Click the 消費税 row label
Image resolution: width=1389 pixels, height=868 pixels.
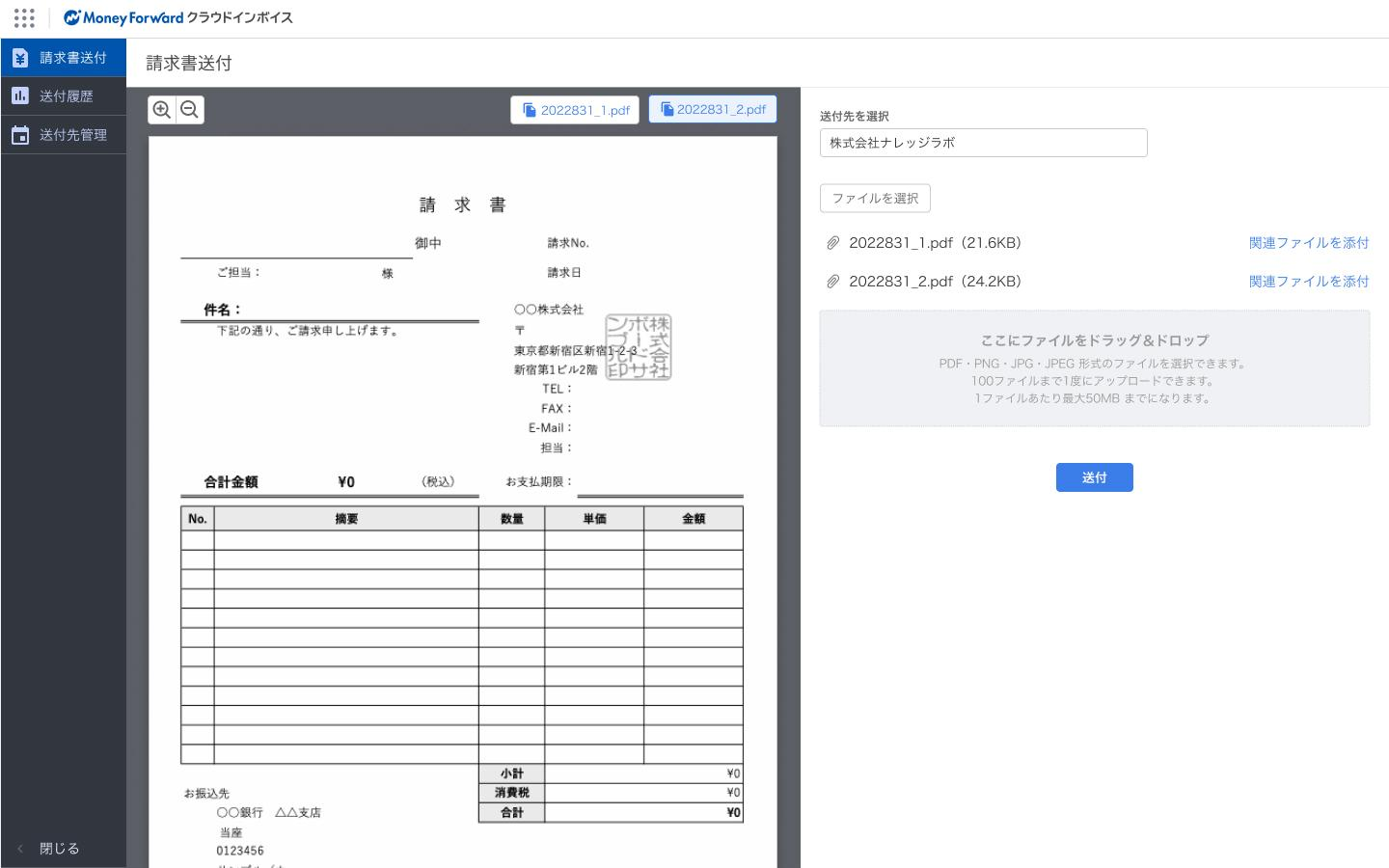coord(512,793)
